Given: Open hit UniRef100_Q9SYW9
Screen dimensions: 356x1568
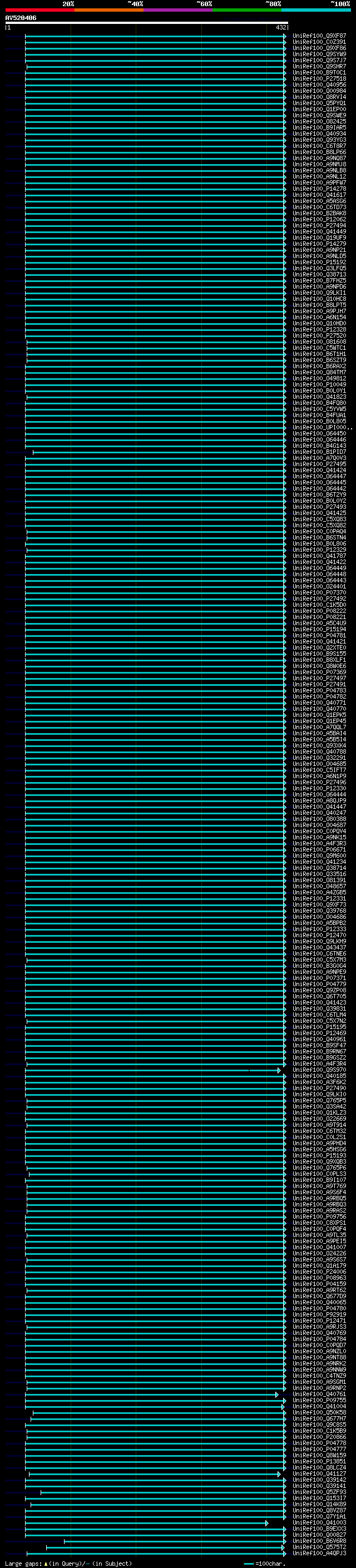Looking at the screenshot, I should coord(319,54).
